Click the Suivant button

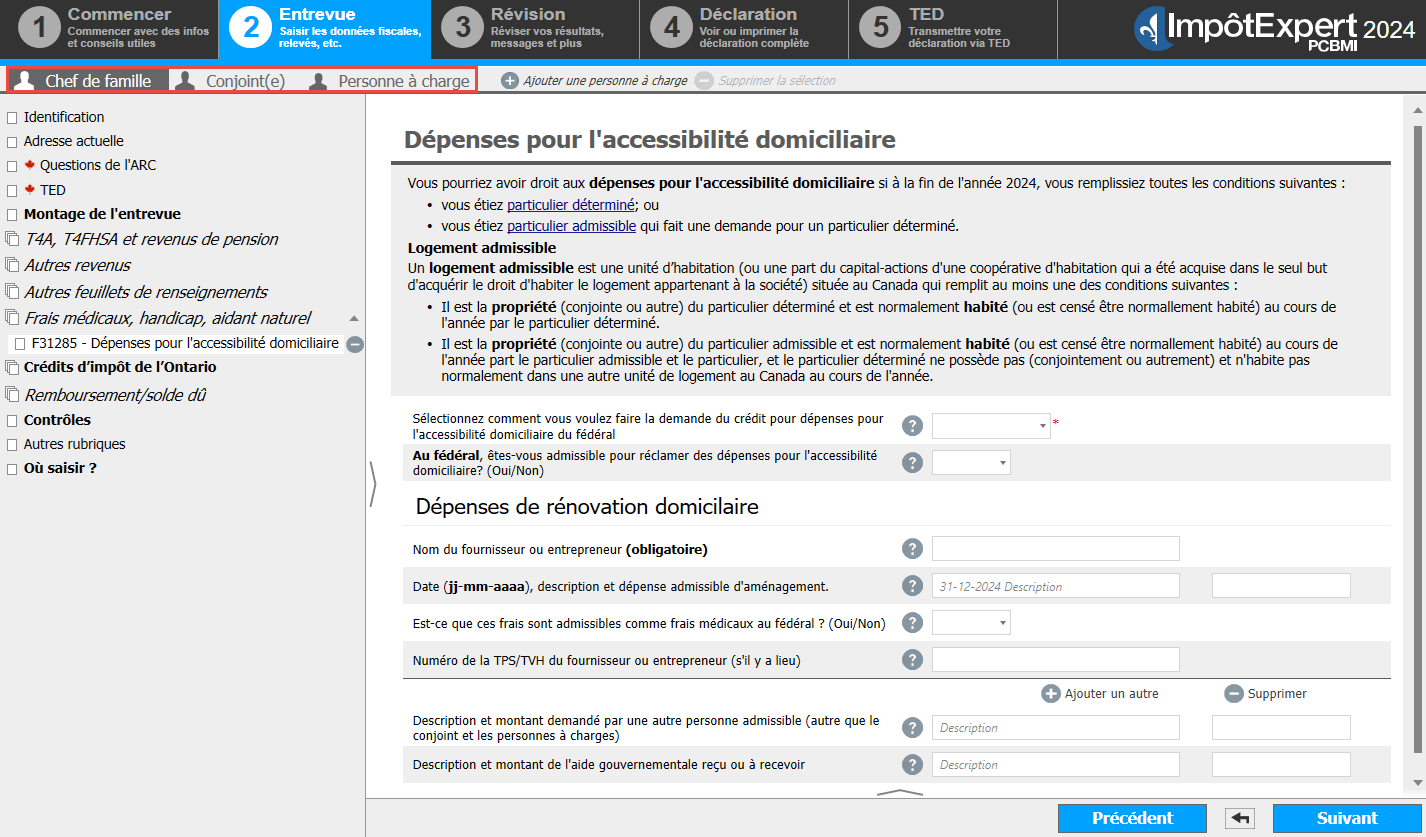(1347, 818)
